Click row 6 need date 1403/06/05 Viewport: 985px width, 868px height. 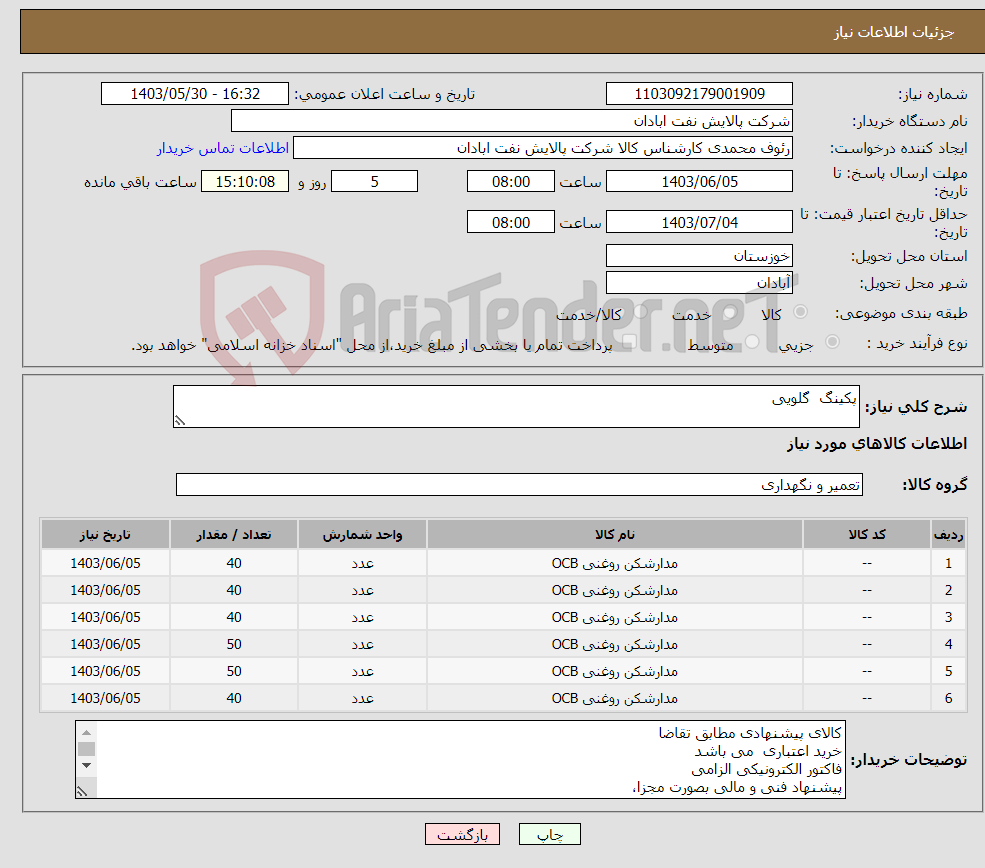pyautogui.click(x=105, y=698)
